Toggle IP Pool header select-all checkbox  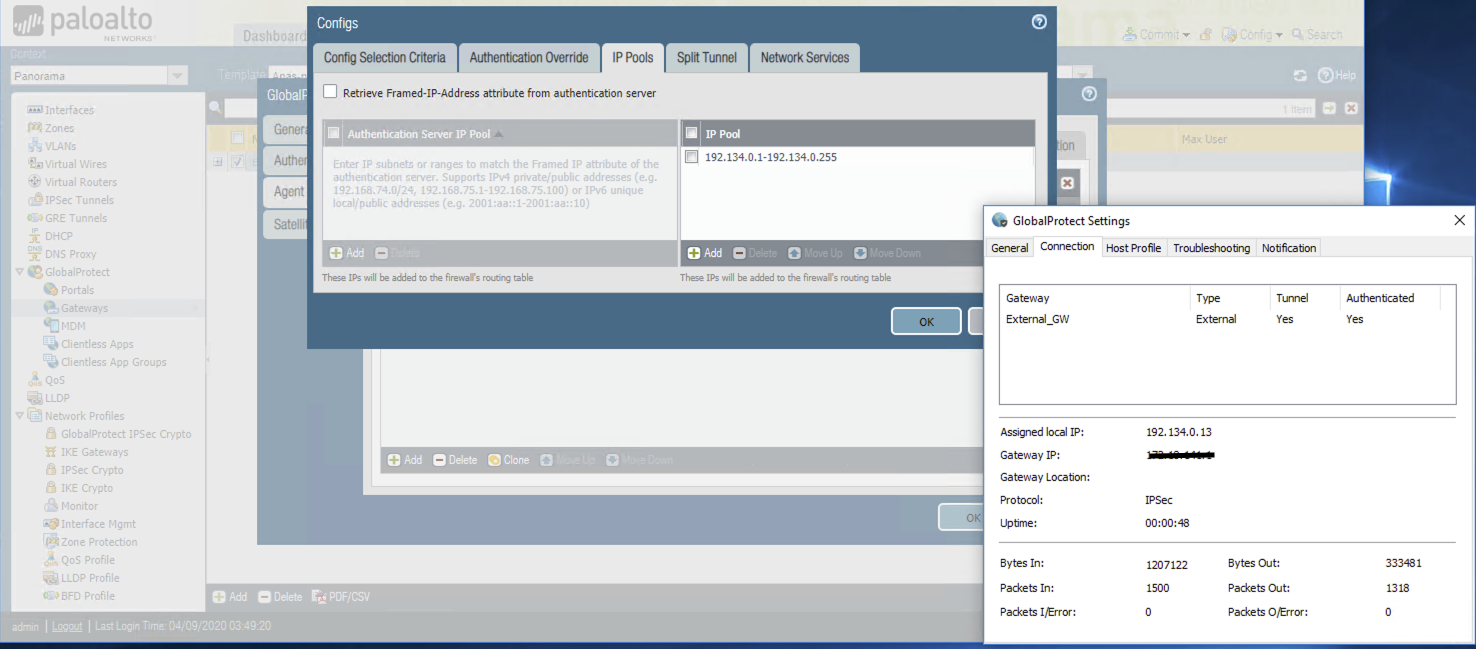click(x=692, y=133)
